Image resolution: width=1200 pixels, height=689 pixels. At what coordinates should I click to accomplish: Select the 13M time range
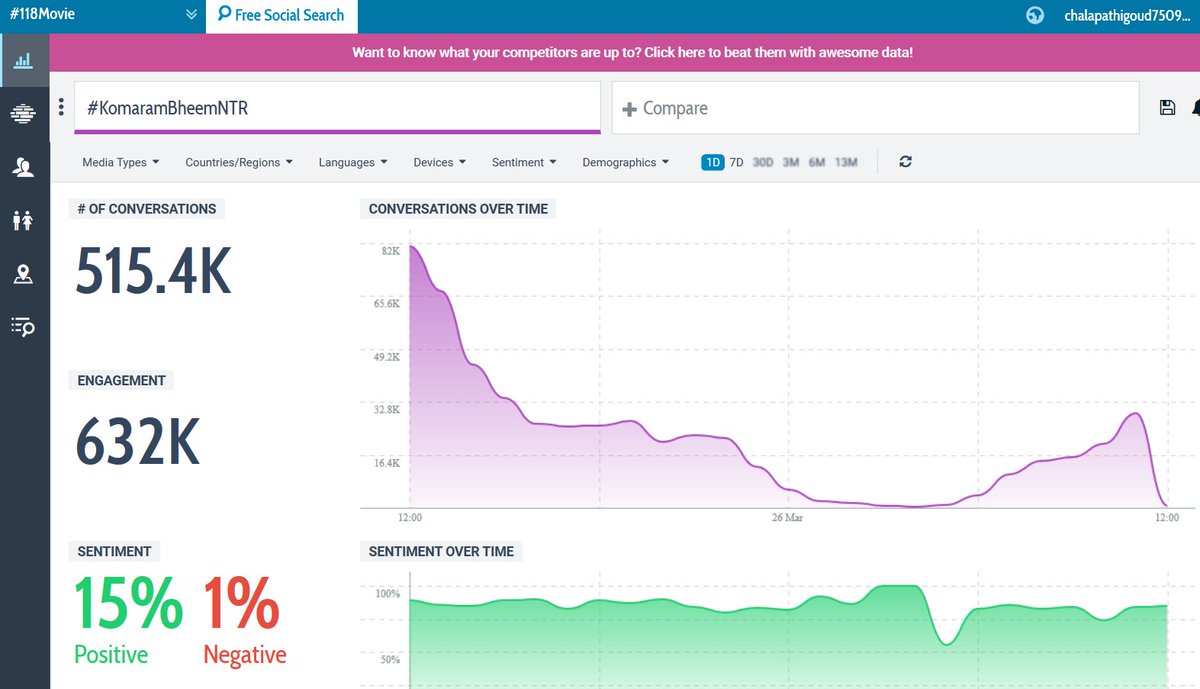pos(846,162)
